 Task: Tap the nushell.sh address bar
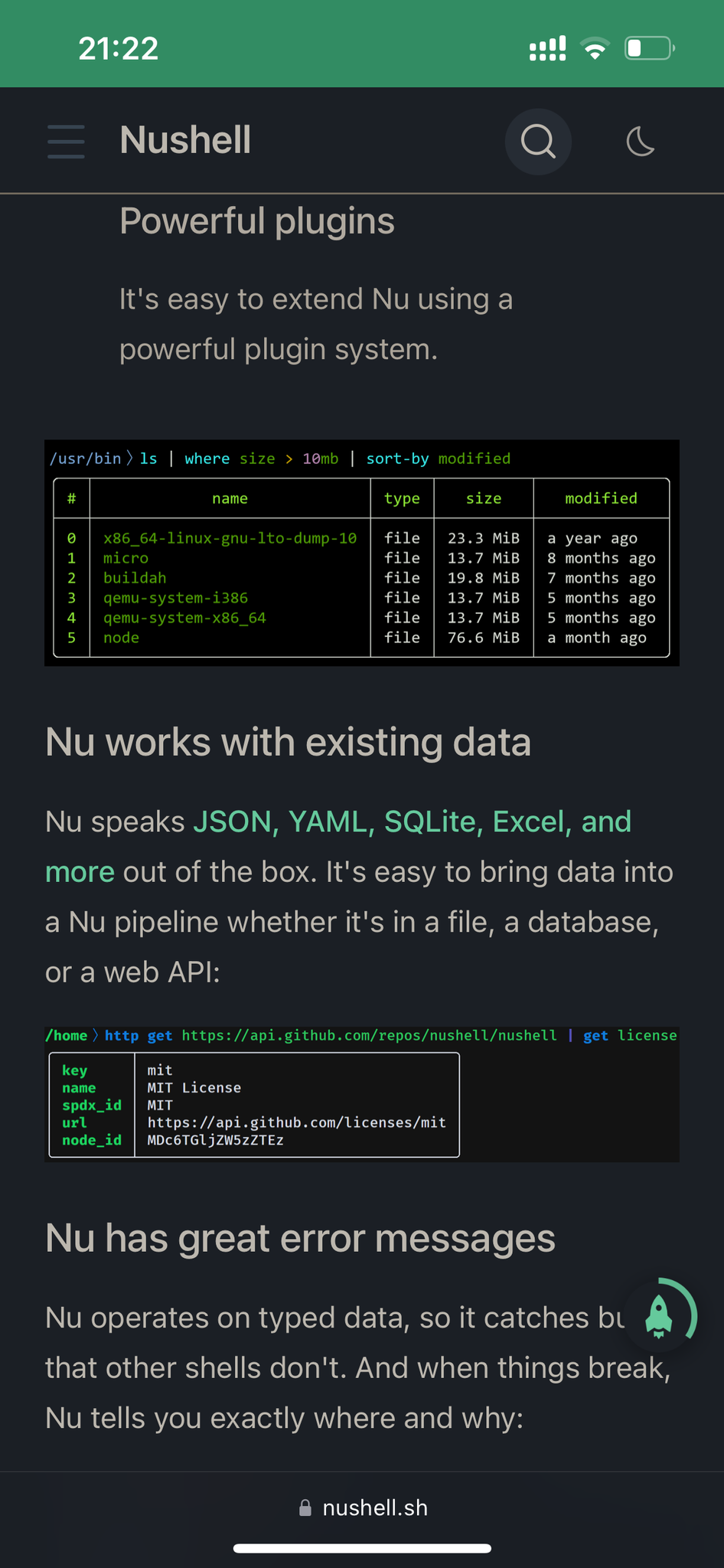(374, 1508)
